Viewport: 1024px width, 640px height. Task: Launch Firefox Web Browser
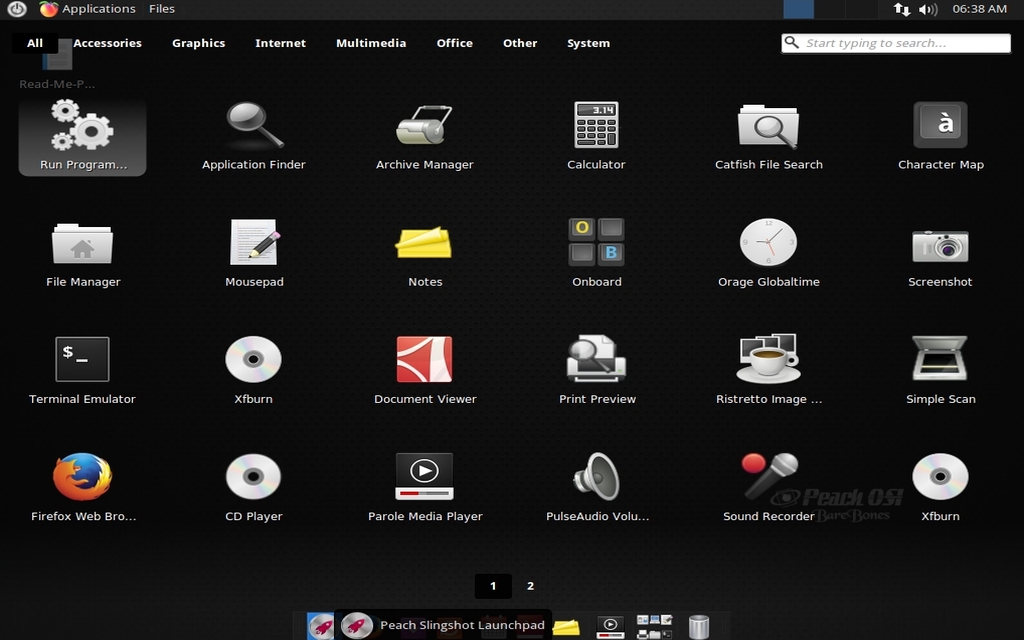coord(82,477)
